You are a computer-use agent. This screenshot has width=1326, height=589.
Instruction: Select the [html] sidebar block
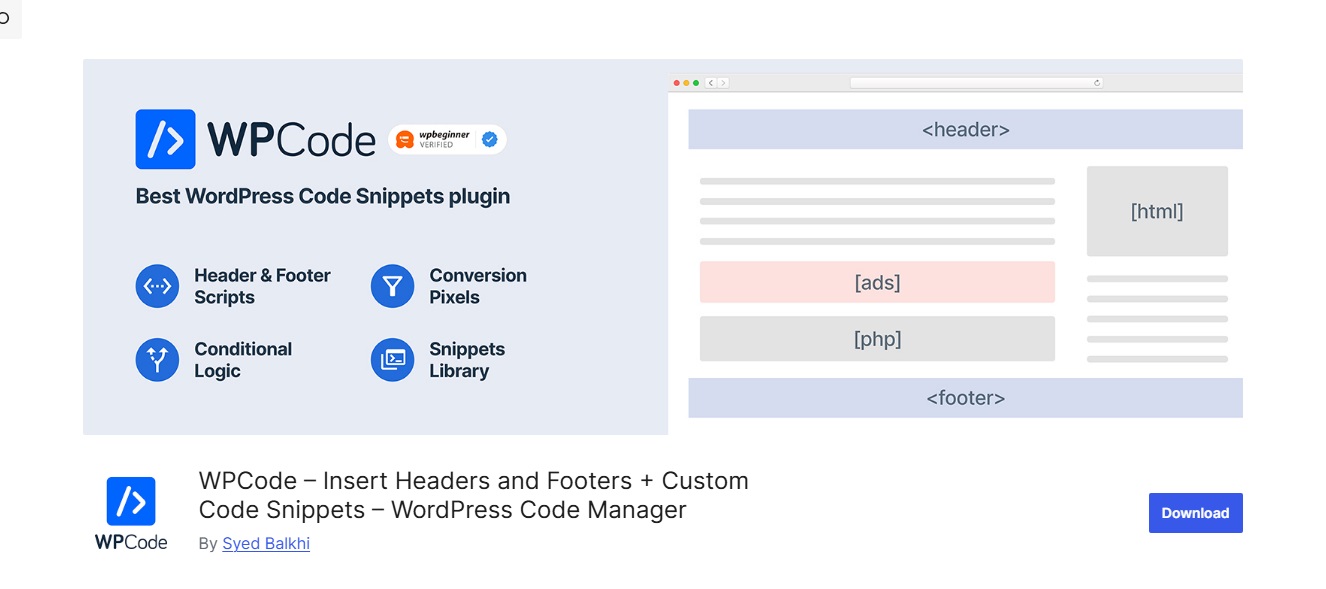(1157, 211)
